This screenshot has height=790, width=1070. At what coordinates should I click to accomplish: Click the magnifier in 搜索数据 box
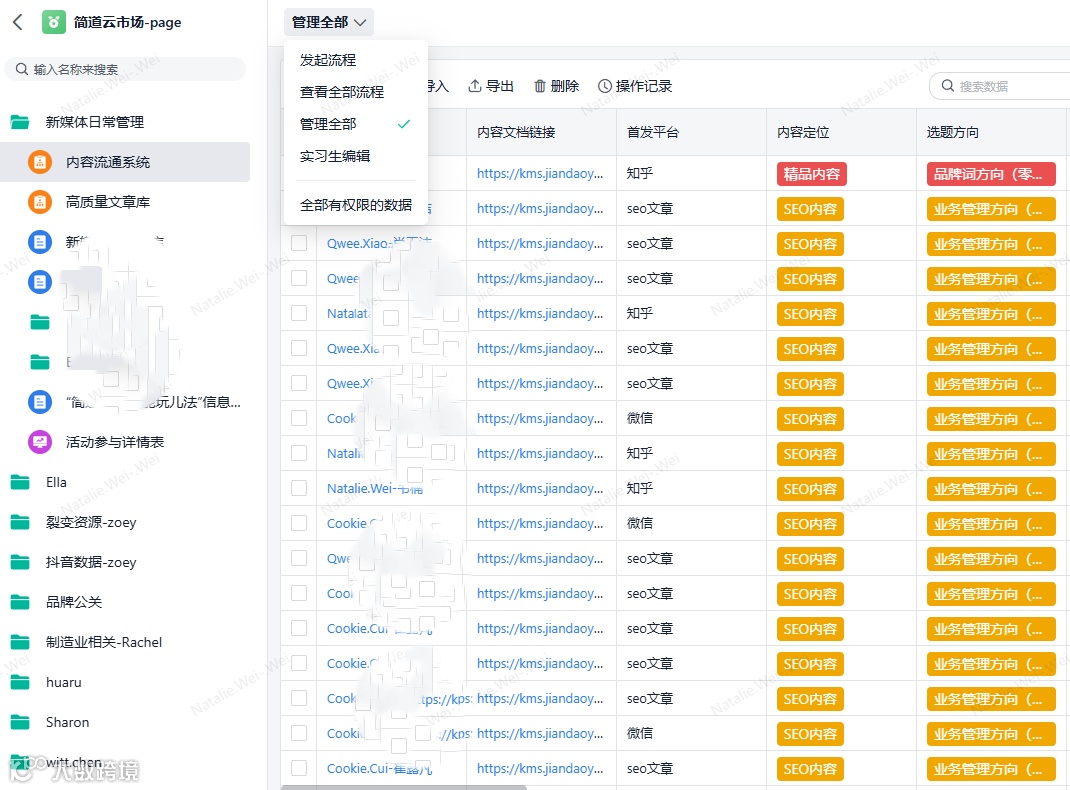point(948,86)
